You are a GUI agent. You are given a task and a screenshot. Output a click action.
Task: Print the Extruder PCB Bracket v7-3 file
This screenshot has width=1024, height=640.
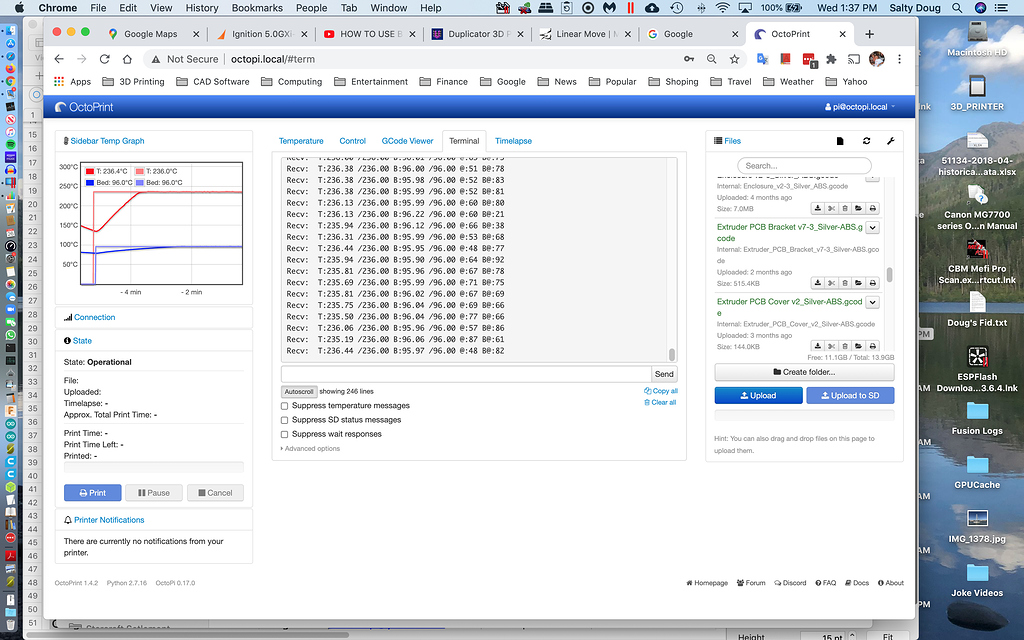point(873,284)
